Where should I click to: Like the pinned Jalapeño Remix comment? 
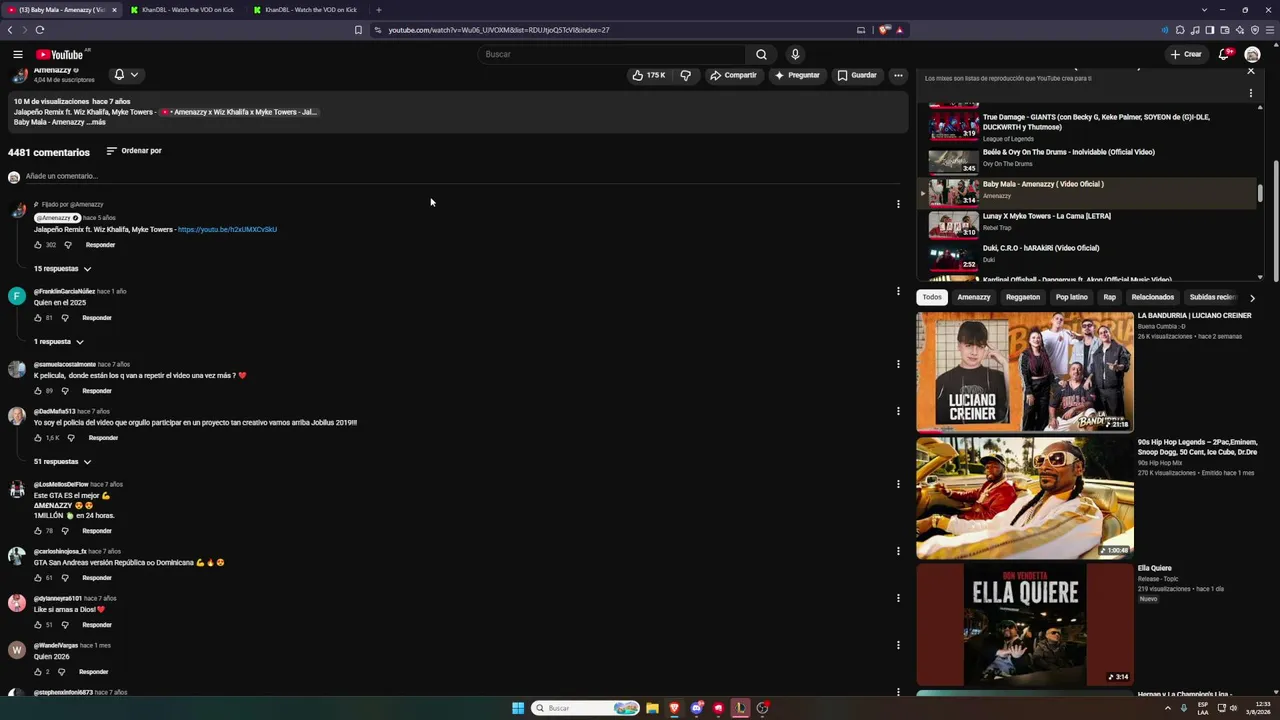tap(38, 245)
